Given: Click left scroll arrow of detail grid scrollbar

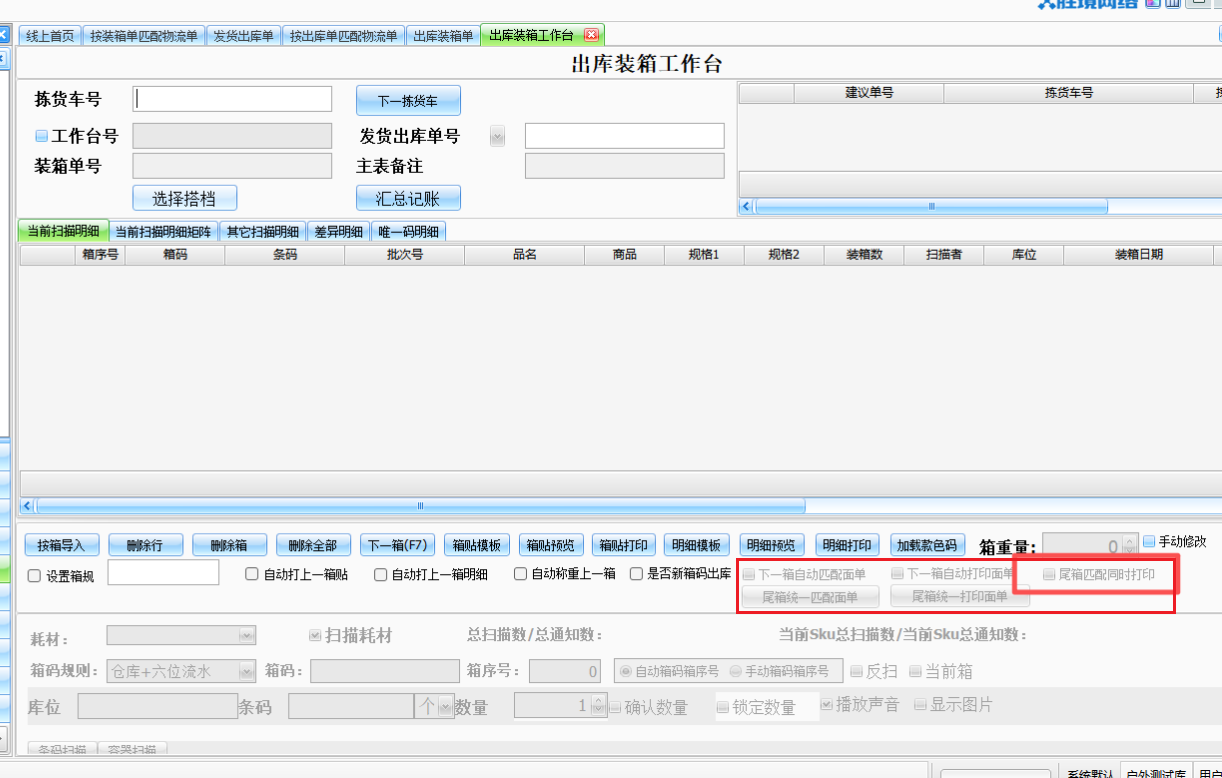Looking at the screenshot, I should pos(26,506).
